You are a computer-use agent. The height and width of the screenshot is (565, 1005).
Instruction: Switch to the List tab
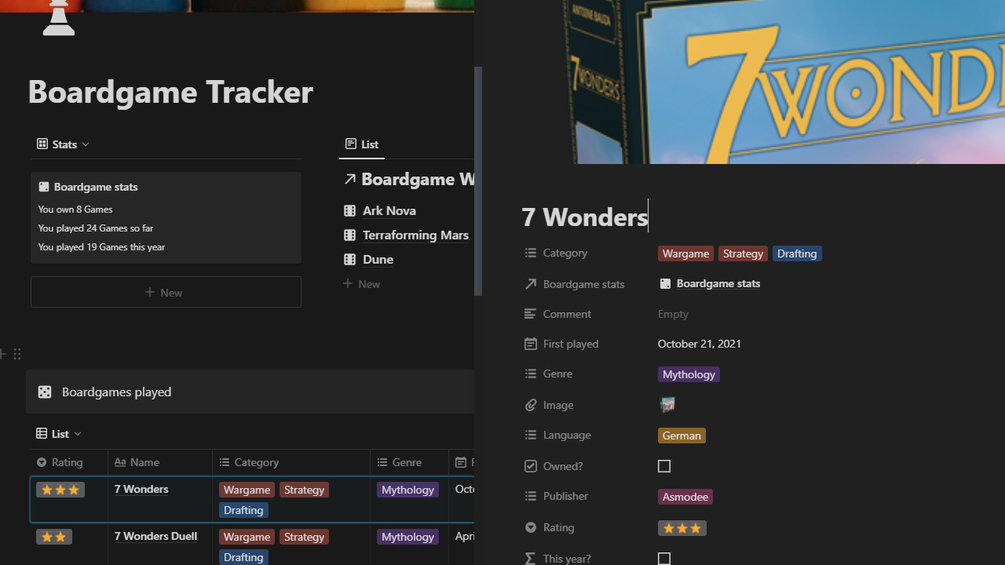click(362, 144)
